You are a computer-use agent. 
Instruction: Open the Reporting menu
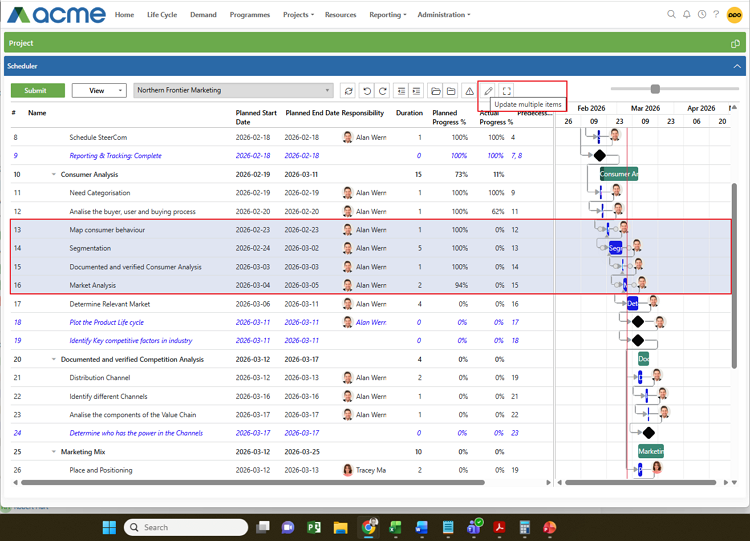[x=387, y=15]
